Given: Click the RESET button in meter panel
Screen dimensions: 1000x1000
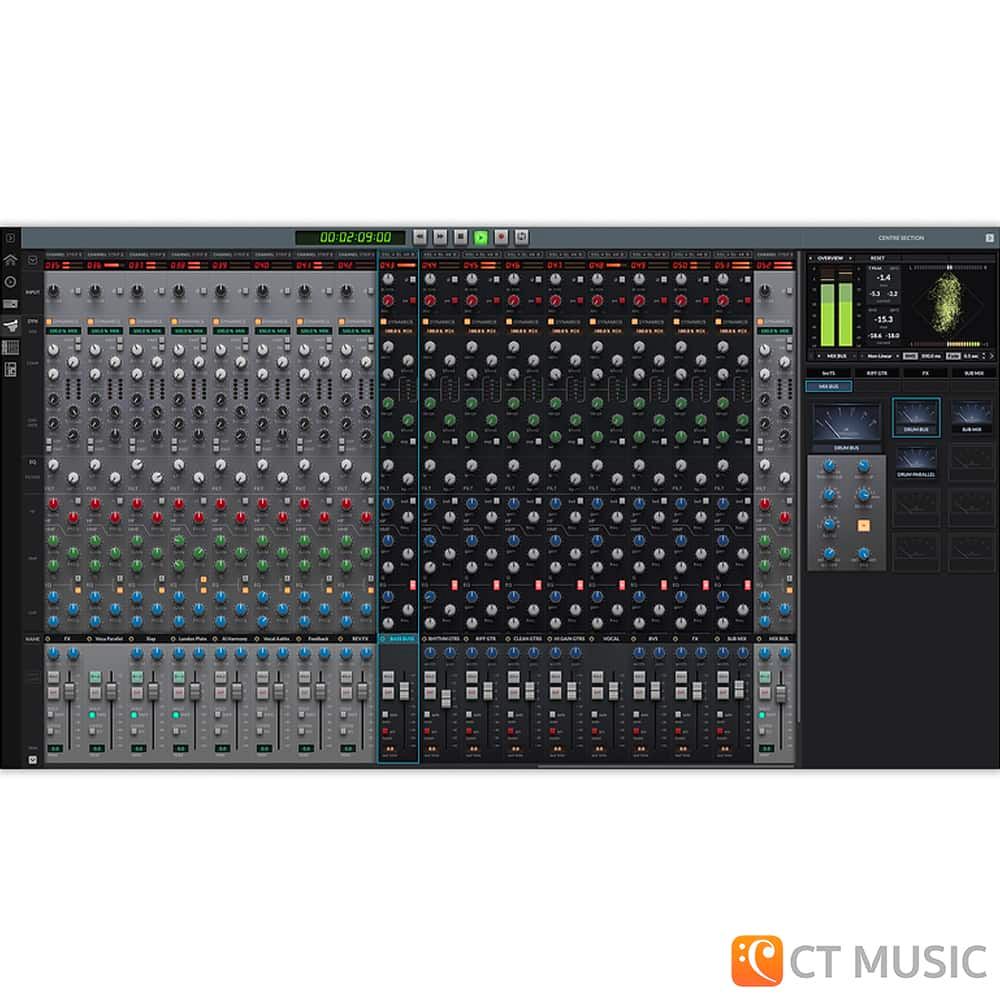Looking at the screenshot, I should point(877,258).
